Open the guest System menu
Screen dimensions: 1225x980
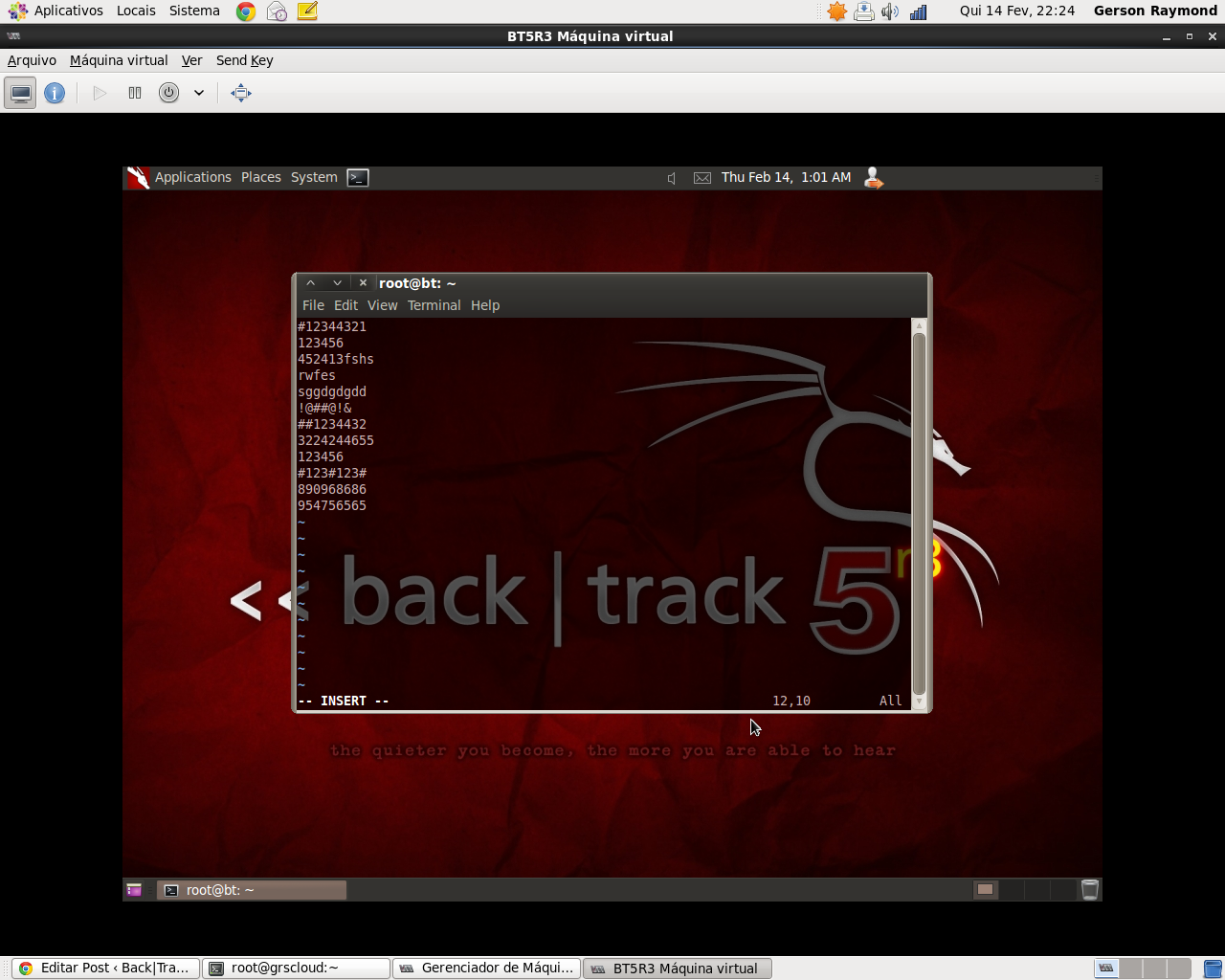point(314,177)
